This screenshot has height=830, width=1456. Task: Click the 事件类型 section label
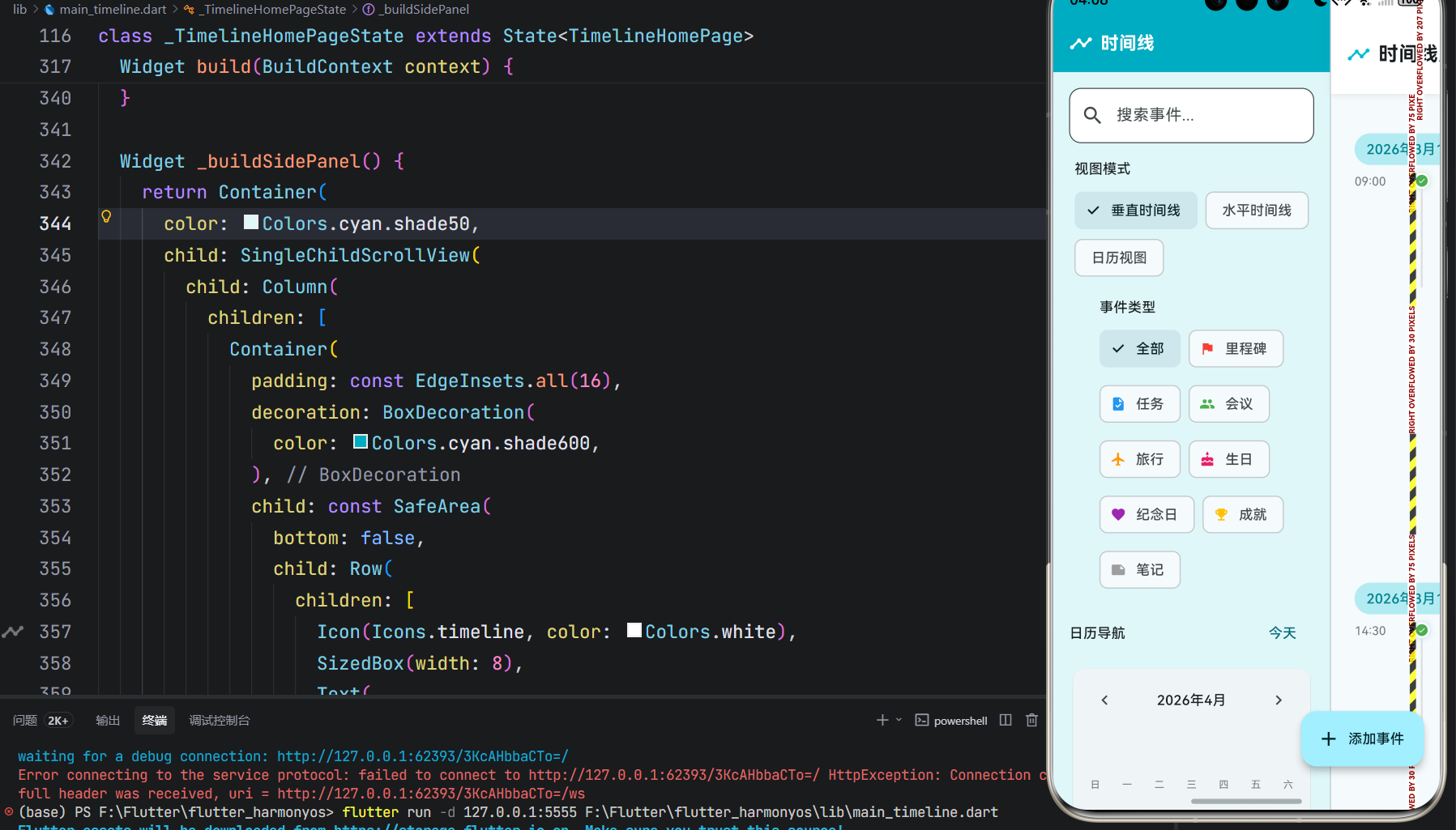1128,307
